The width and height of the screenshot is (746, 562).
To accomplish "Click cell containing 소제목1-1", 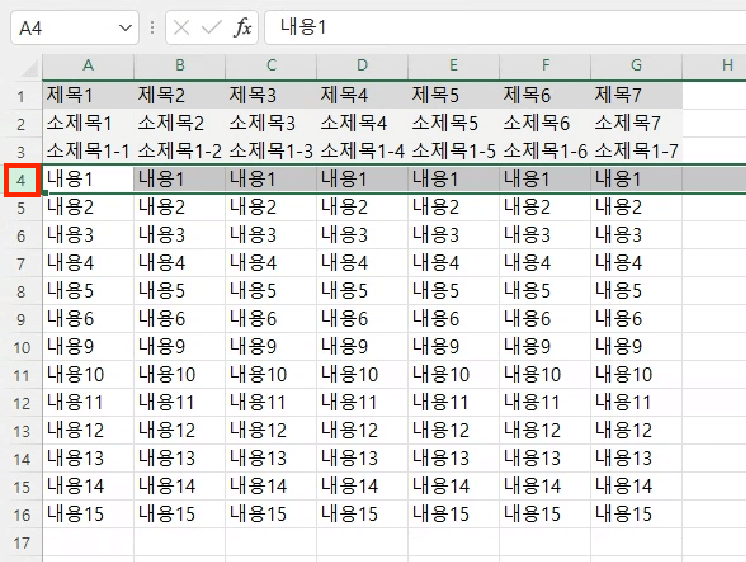I will [x=88, y=151].
